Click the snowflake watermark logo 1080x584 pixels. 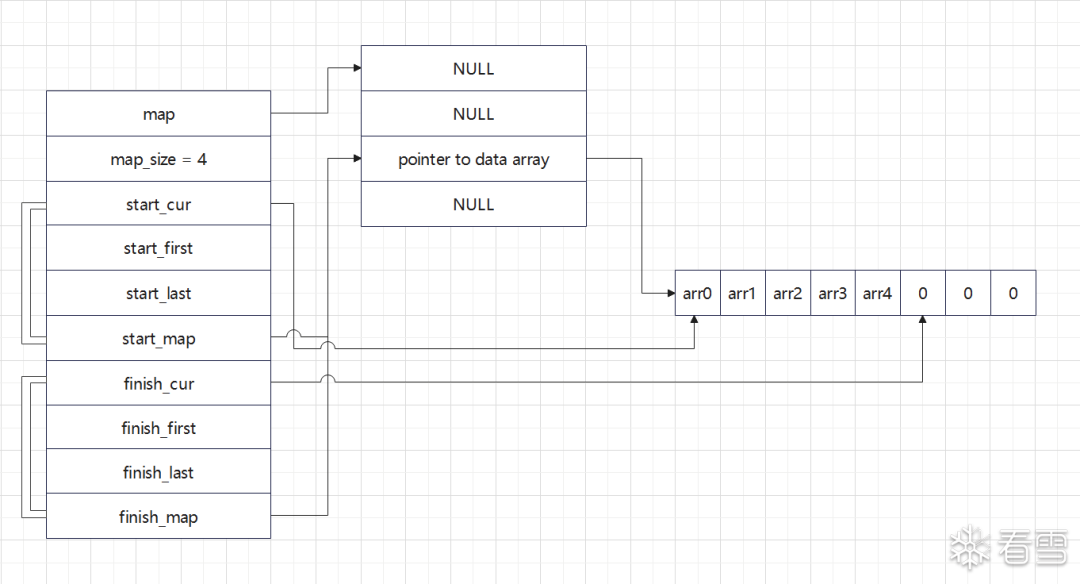(970, 548)
